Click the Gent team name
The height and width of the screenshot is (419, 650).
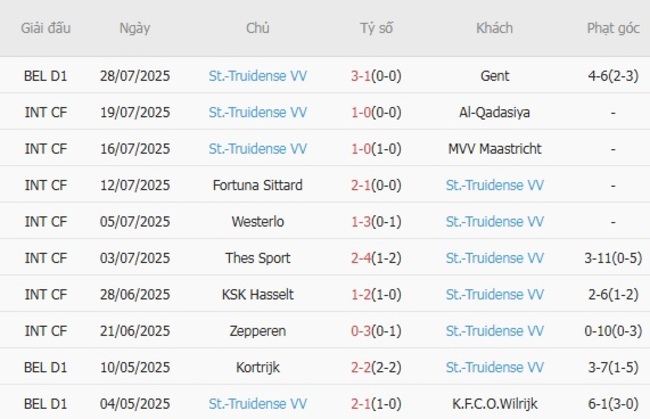click(x=494, y=76)
